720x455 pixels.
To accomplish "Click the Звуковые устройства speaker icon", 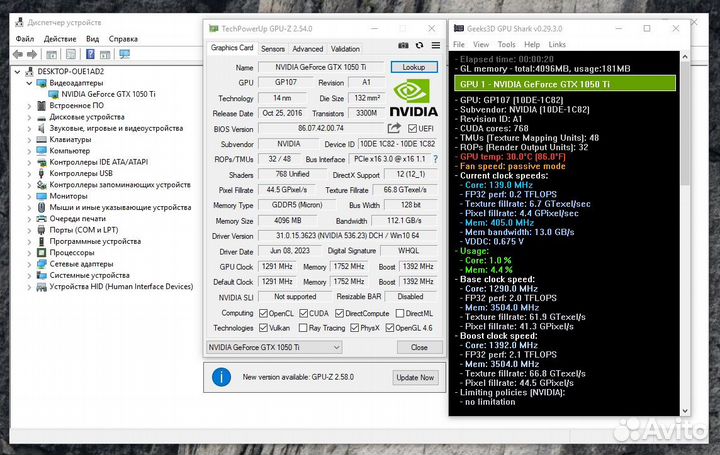I will point(41,128).
